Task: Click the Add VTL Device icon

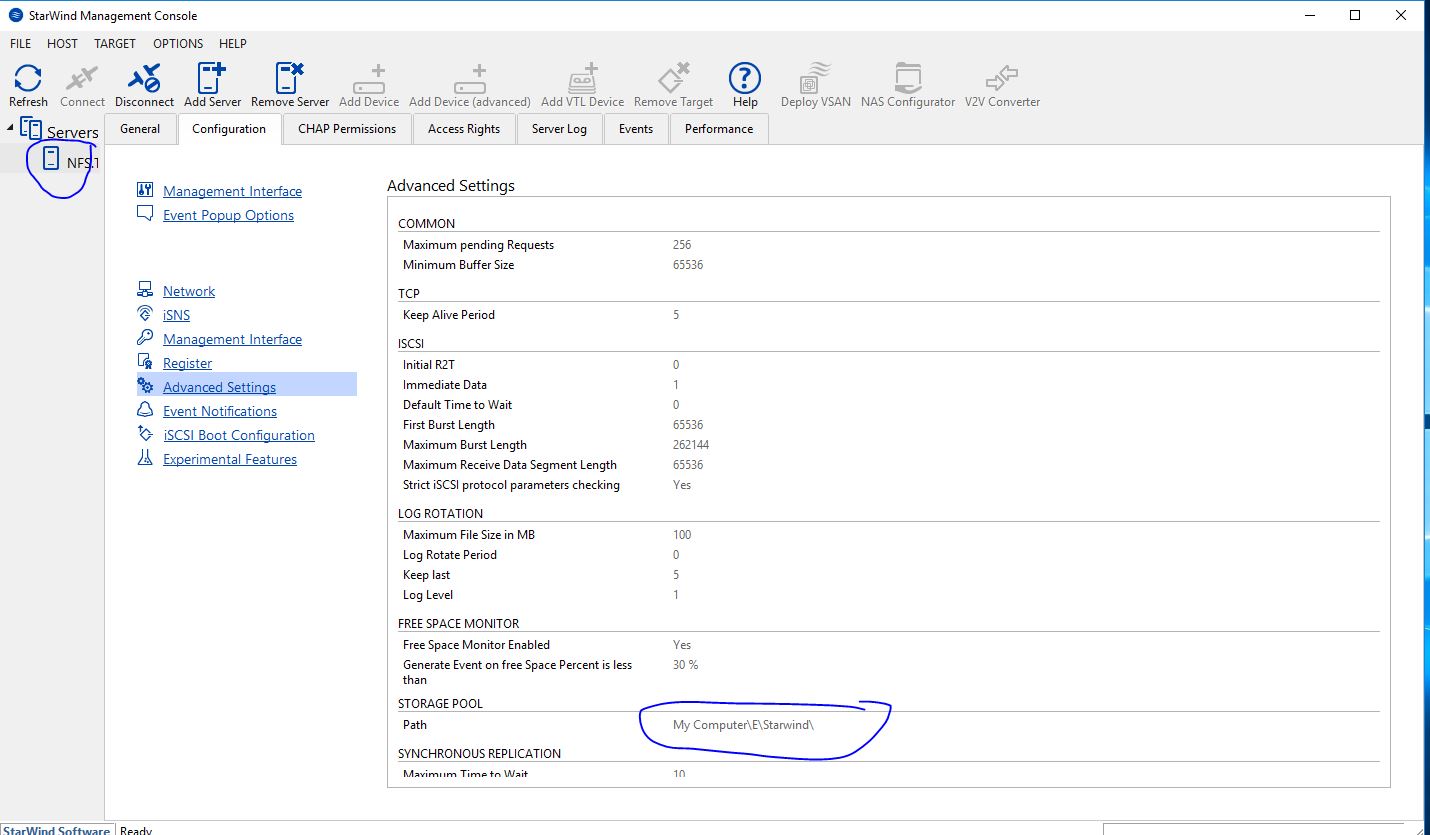Action: point(582,78)
